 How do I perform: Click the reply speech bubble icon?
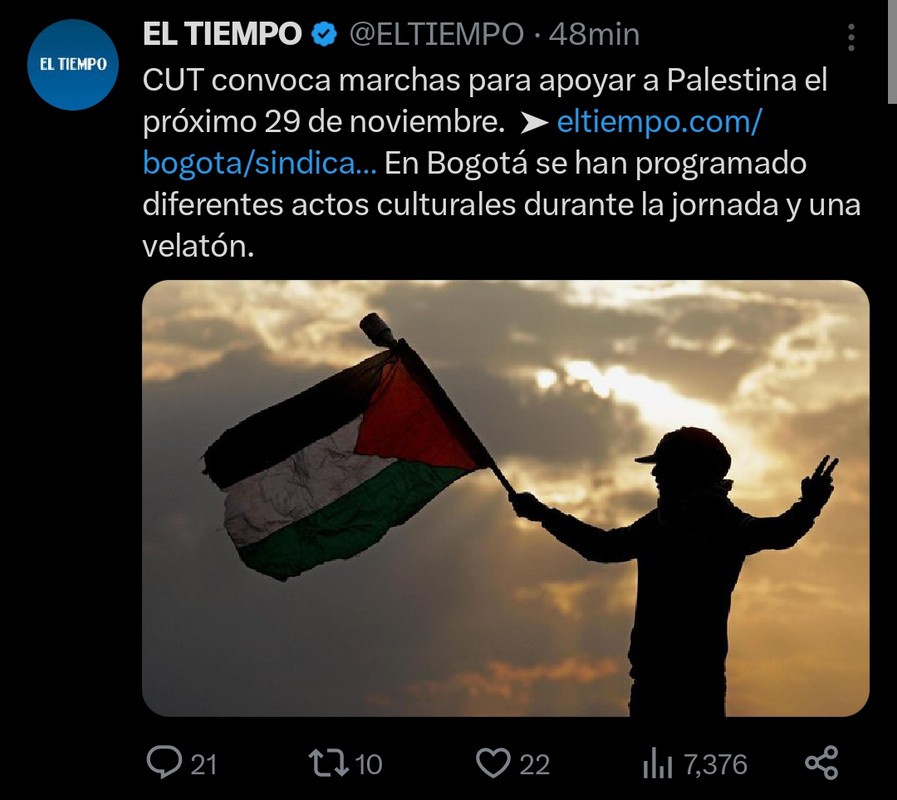(x=164, y=763)
